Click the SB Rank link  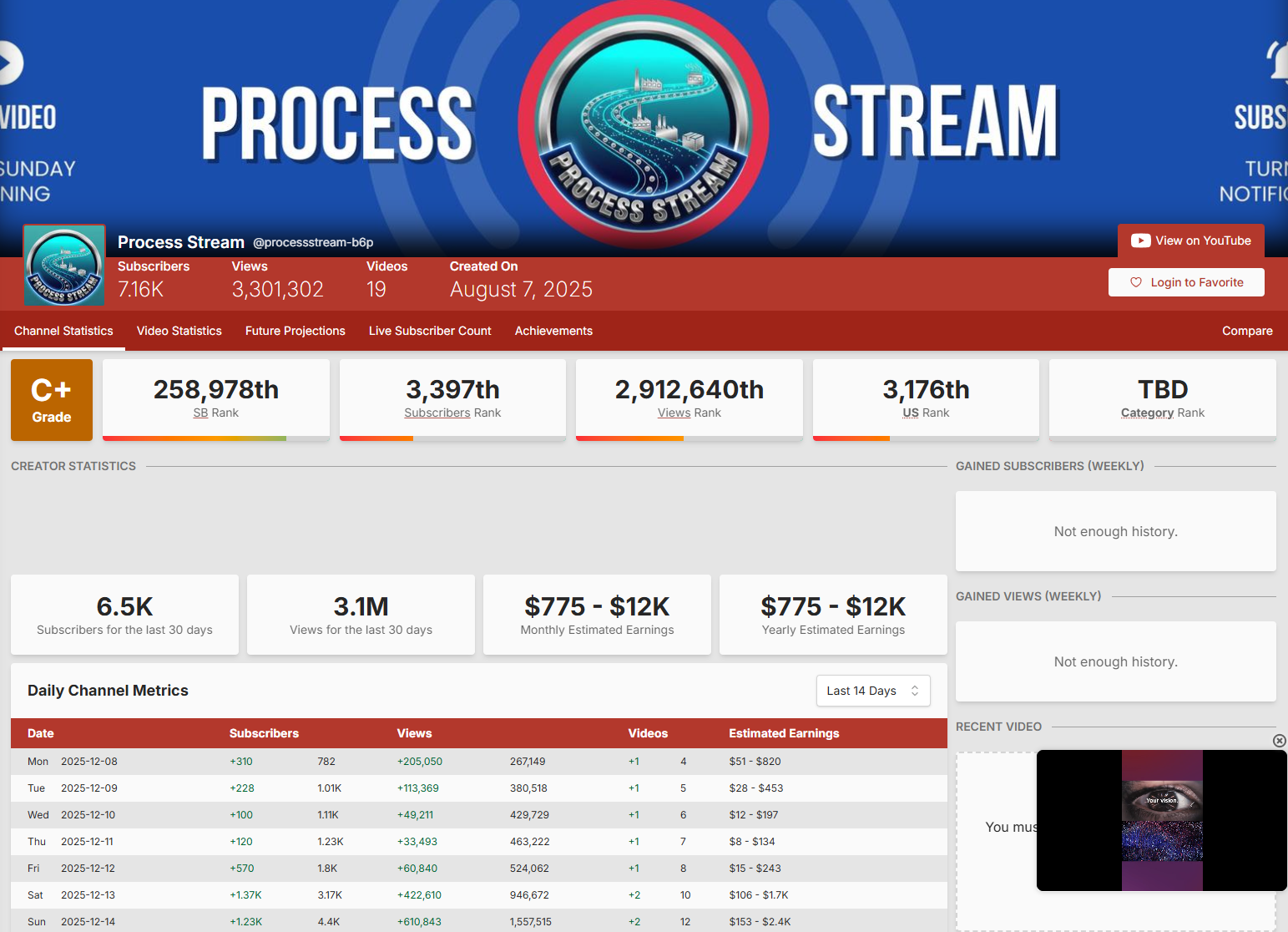click(200, 413)
